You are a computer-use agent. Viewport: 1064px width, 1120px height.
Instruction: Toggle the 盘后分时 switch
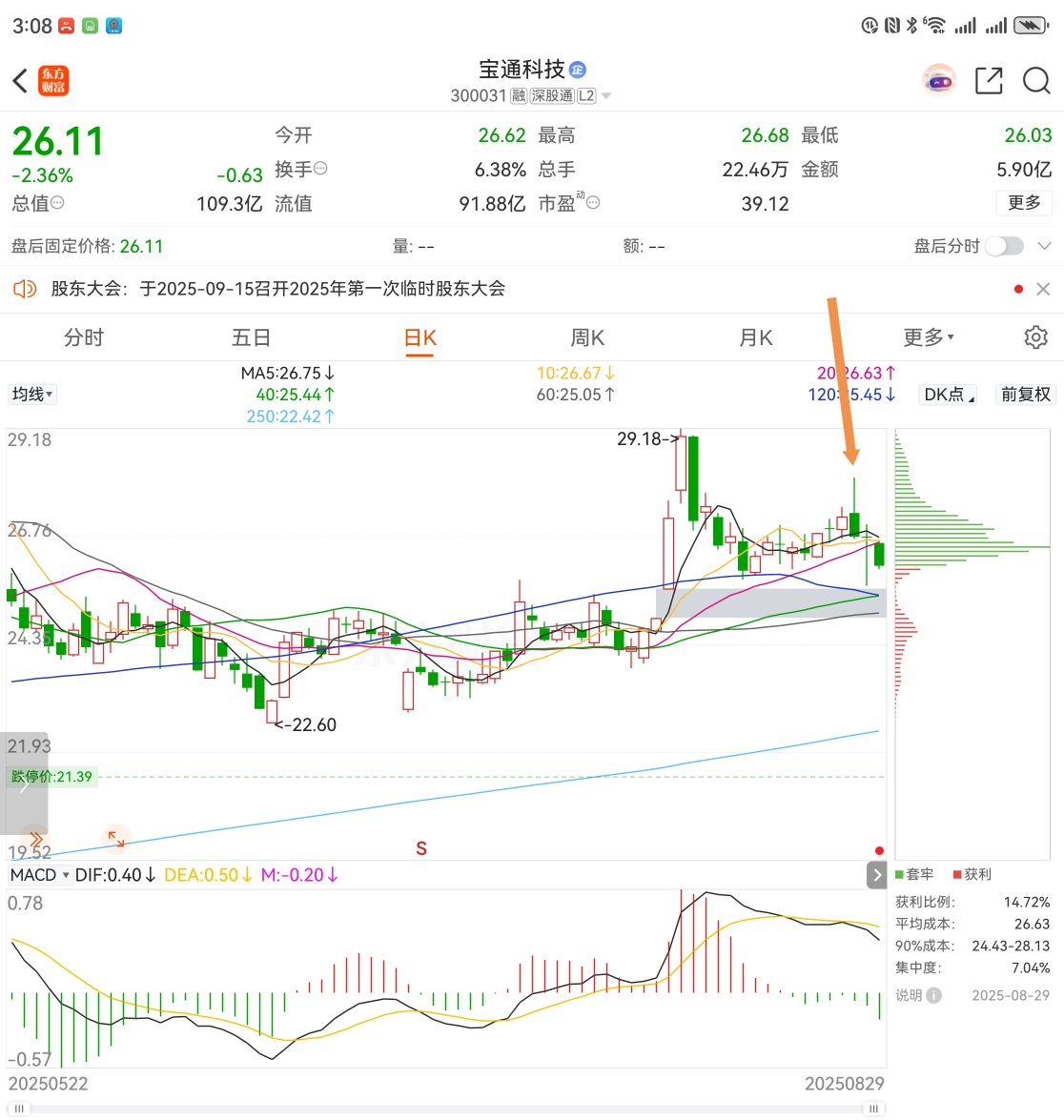(1005, 247)
